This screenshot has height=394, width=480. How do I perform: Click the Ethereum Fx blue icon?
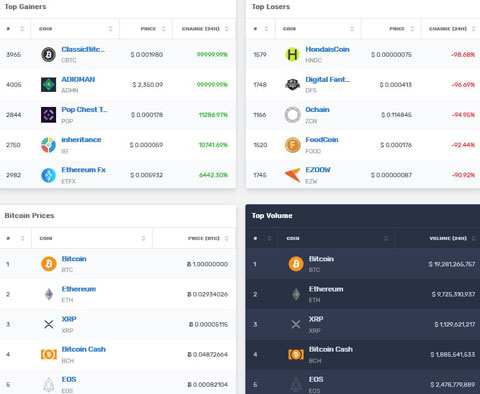48,175
